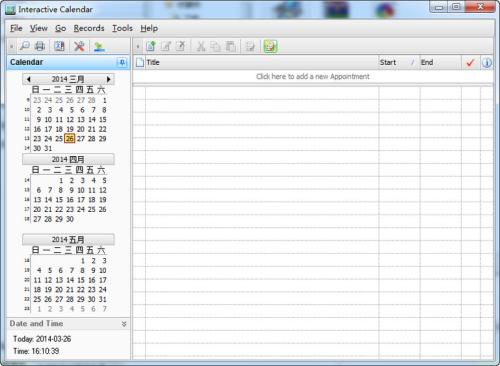This screenshot has height=366, width=500.
Task: Open the File menu
Action: pyautogui.click(x=16, y=28)
